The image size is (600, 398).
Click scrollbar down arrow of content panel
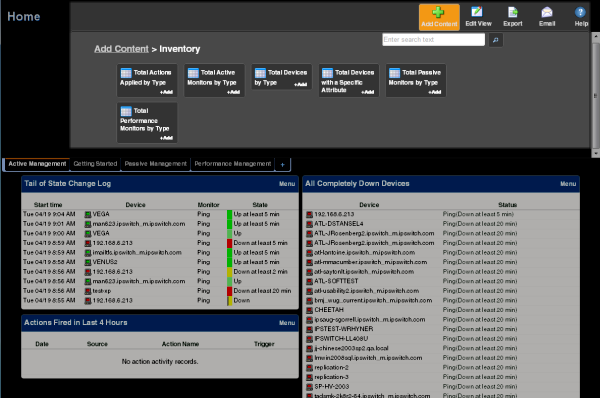(x=595, y=153)
